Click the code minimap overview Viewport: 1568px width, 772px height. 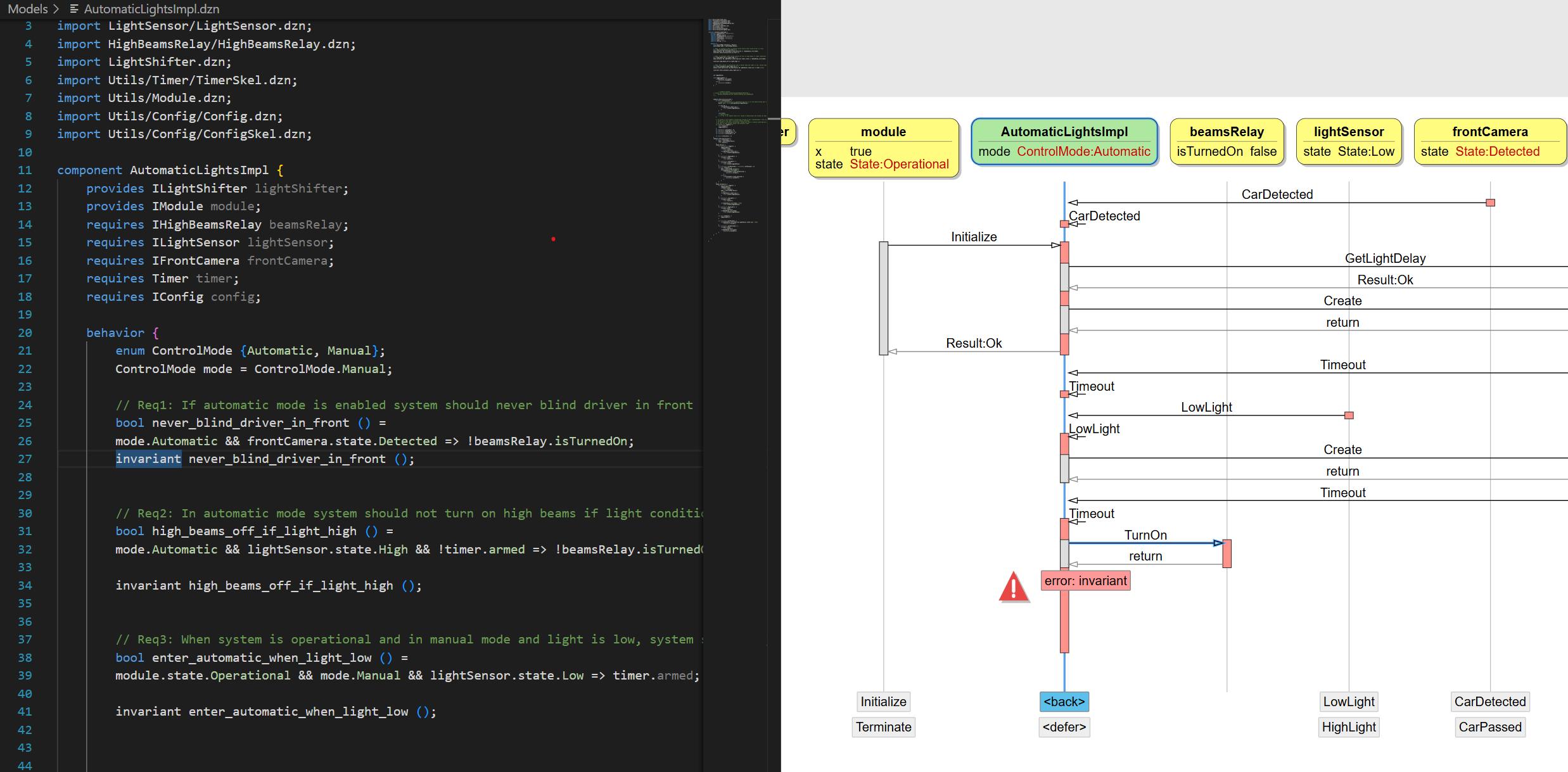coord(736,127)
